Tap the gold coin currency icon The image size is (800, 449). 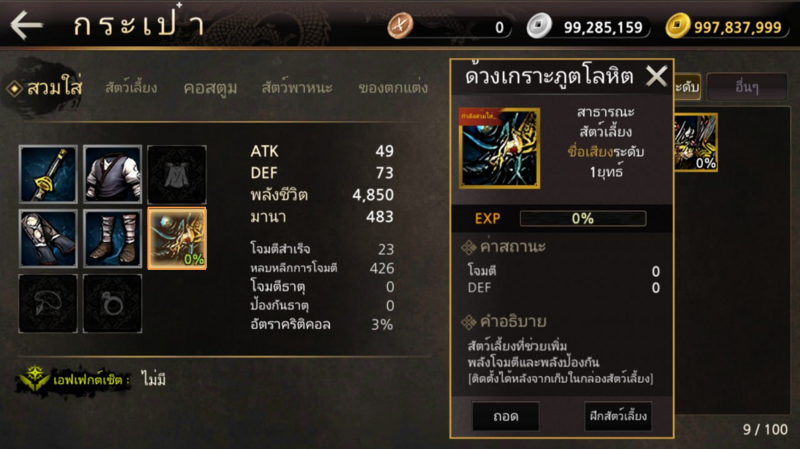pyautogui.click(x=678, y=26)
